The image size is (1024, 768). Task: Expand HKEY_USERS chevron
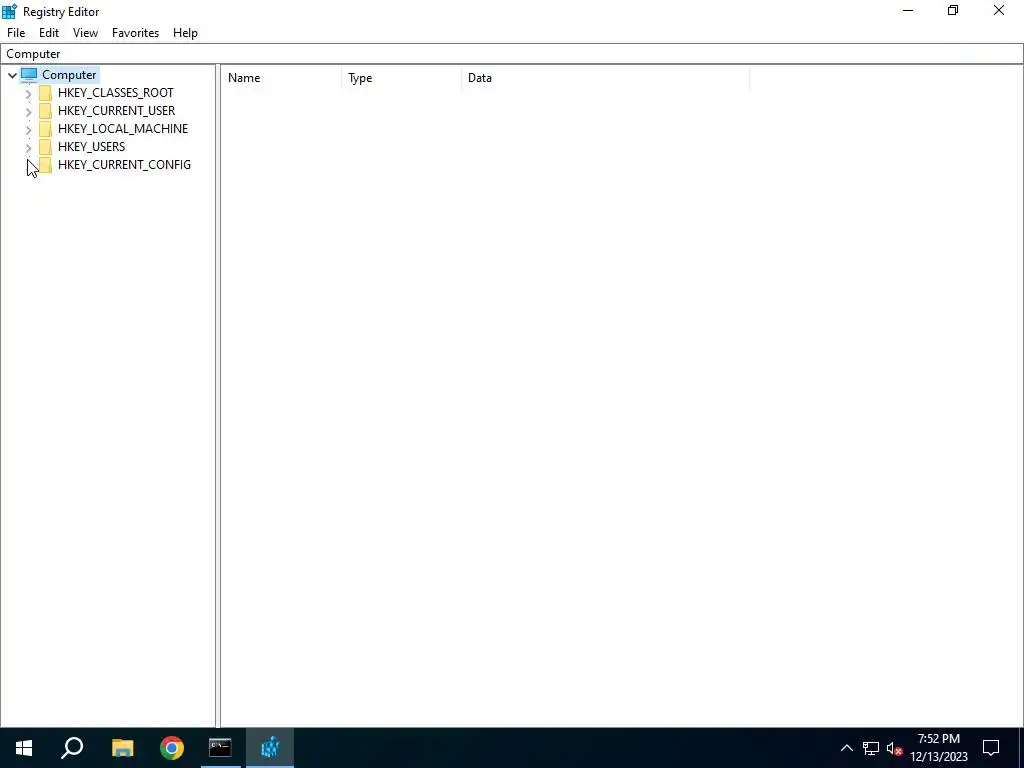point(28,147)
